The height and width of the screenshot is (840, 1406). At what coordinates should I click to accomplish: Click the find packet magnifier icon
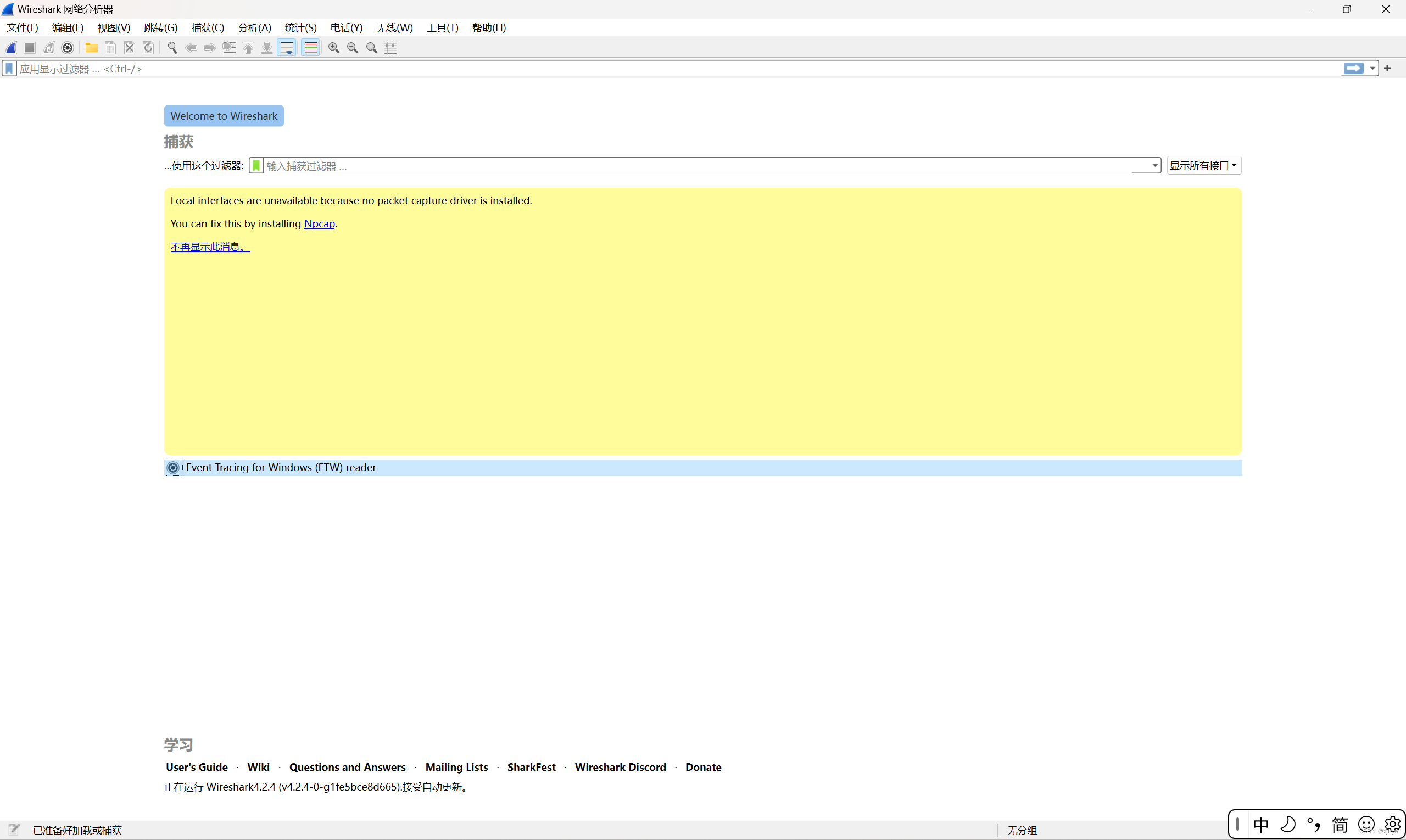[172, 48]
